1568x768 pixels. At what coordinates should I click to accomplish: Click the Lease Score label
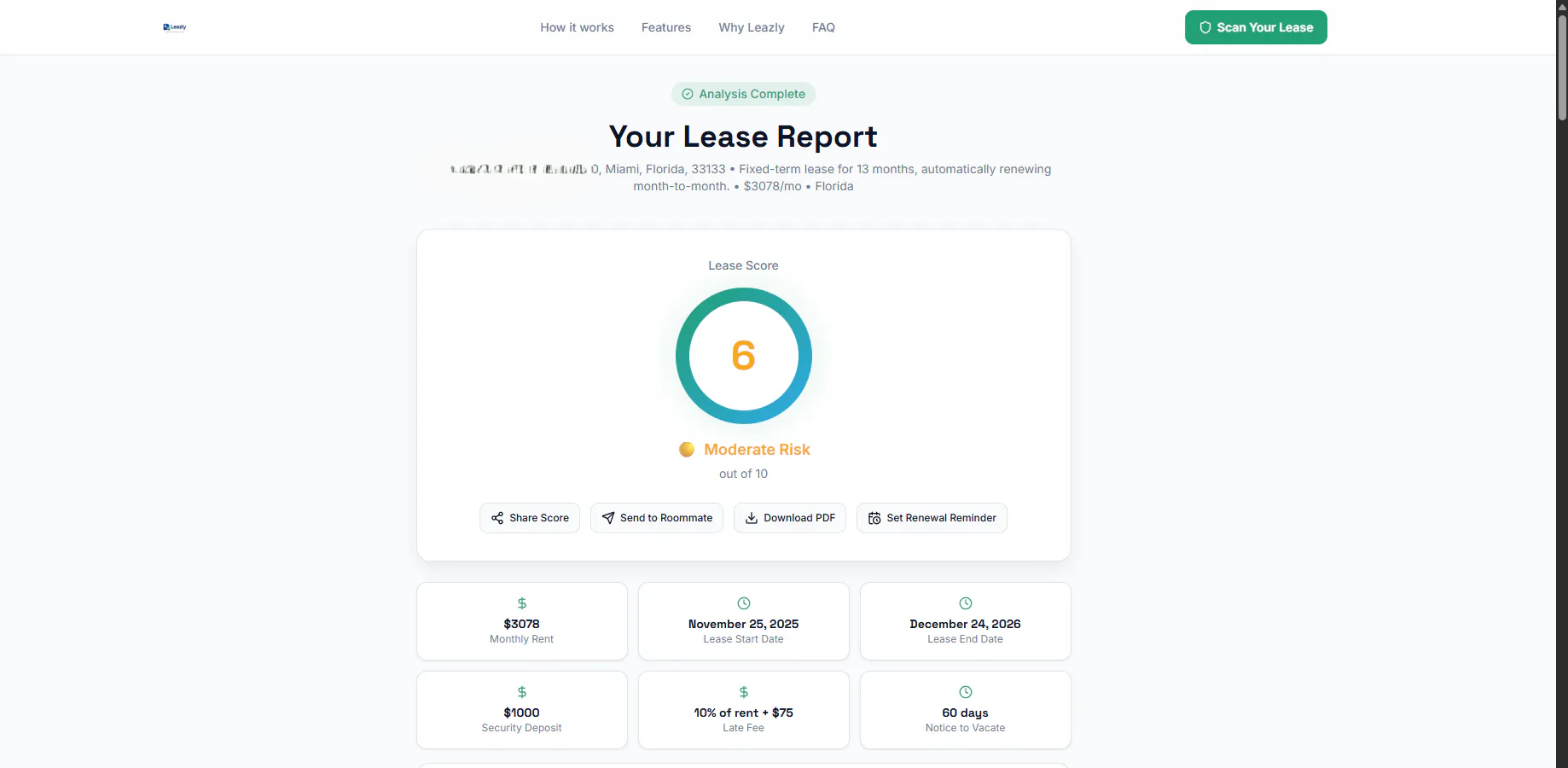click(x=743, y=265)
